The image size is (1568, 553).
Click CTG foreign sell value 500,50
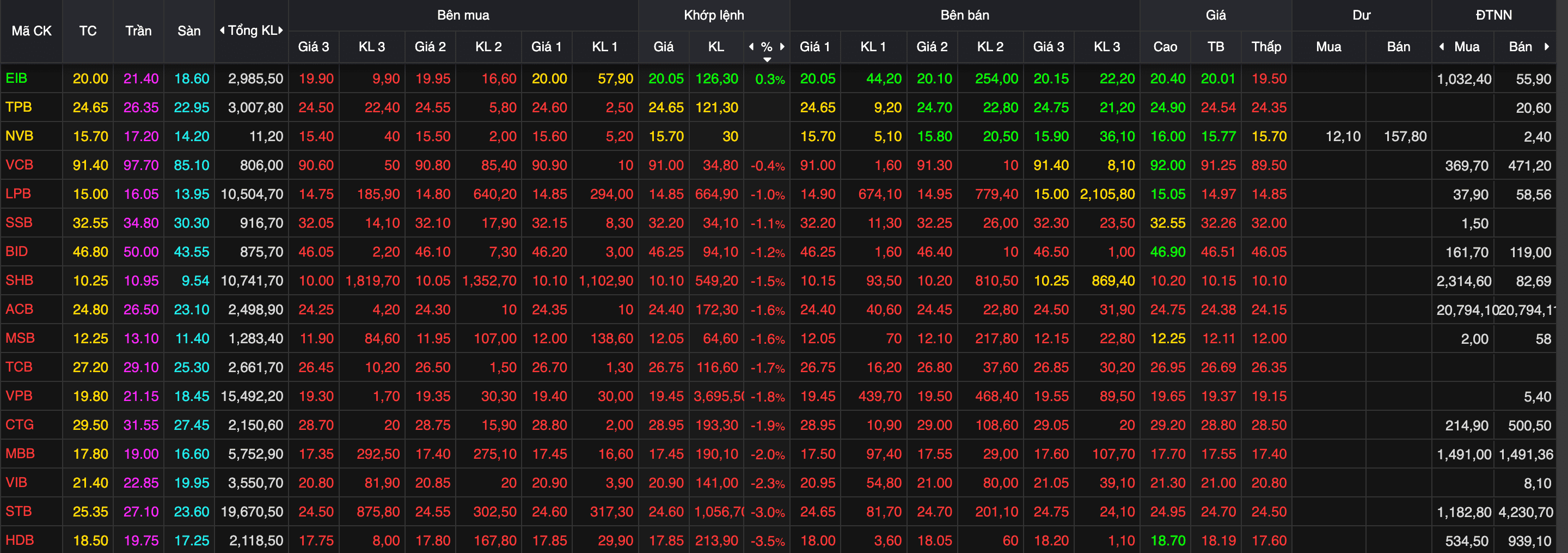[x=1530, y=425]
